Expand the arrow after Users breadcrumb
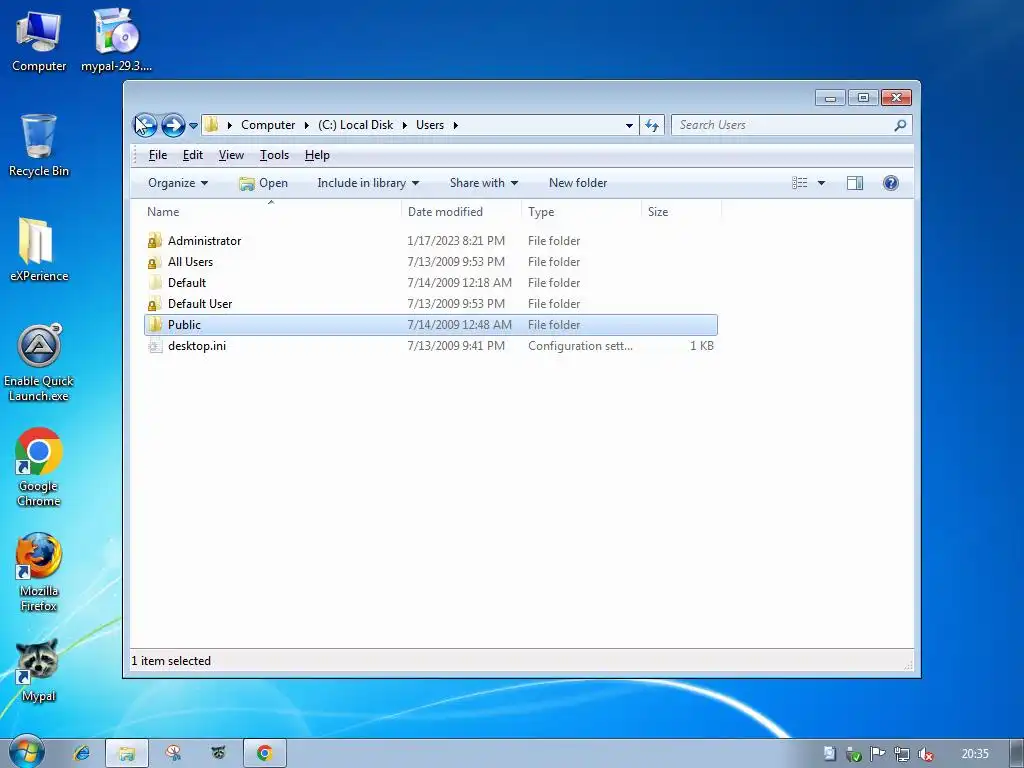1024x768 pixels. click(x=455, y=125)
